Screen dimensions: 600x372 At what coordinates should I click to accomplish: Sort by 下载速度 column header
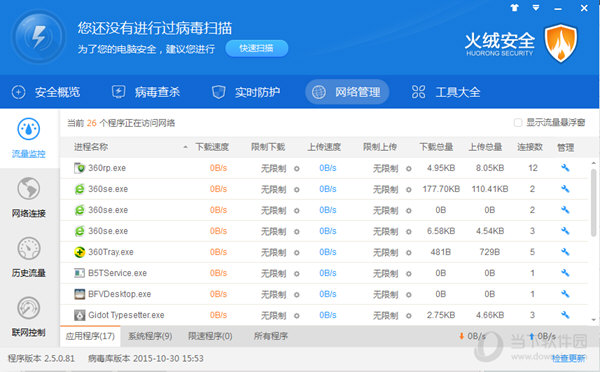pyautogui.click(x=212, y=147)
